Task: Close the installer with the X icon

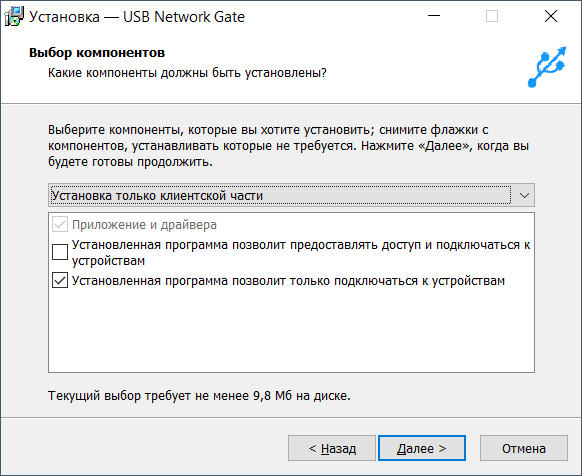Action: click(551, 16)
